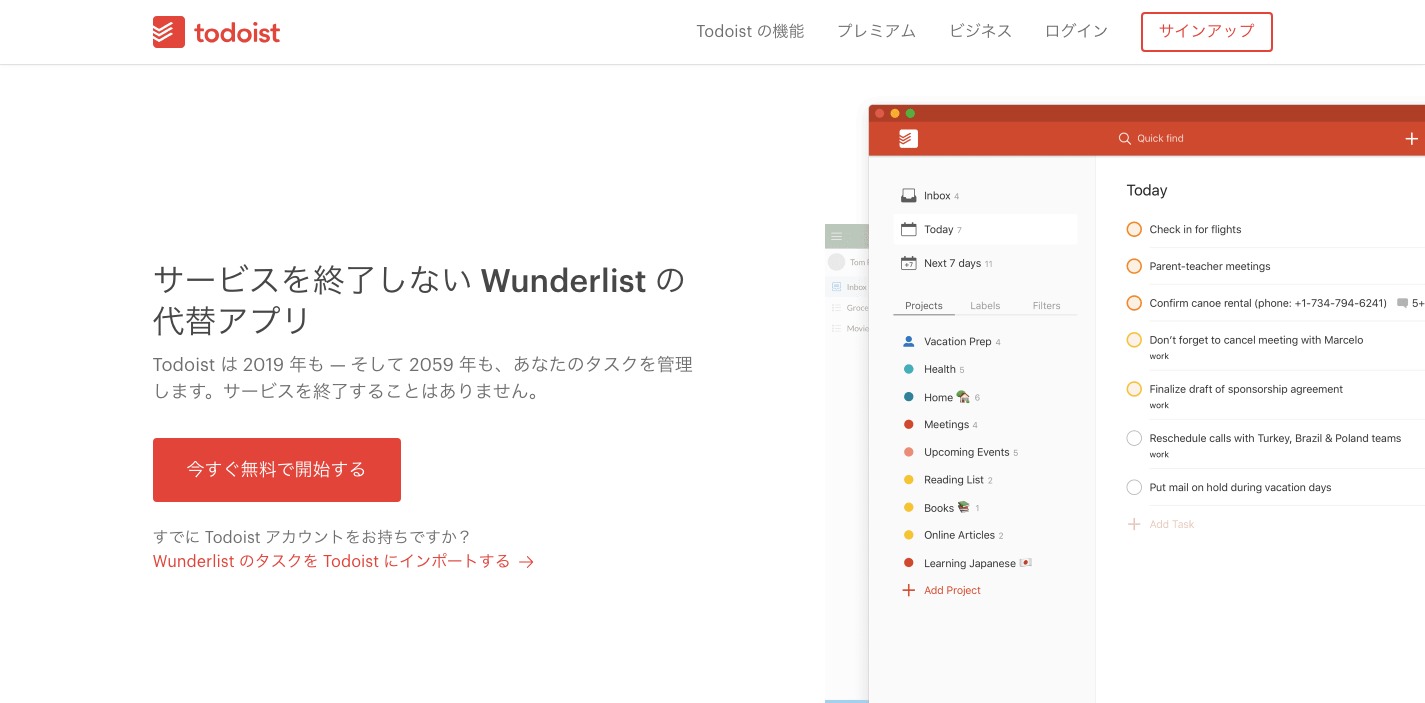The image size is (1425, 703).
Task: Click the green maximize window dot
Action: 910,113
